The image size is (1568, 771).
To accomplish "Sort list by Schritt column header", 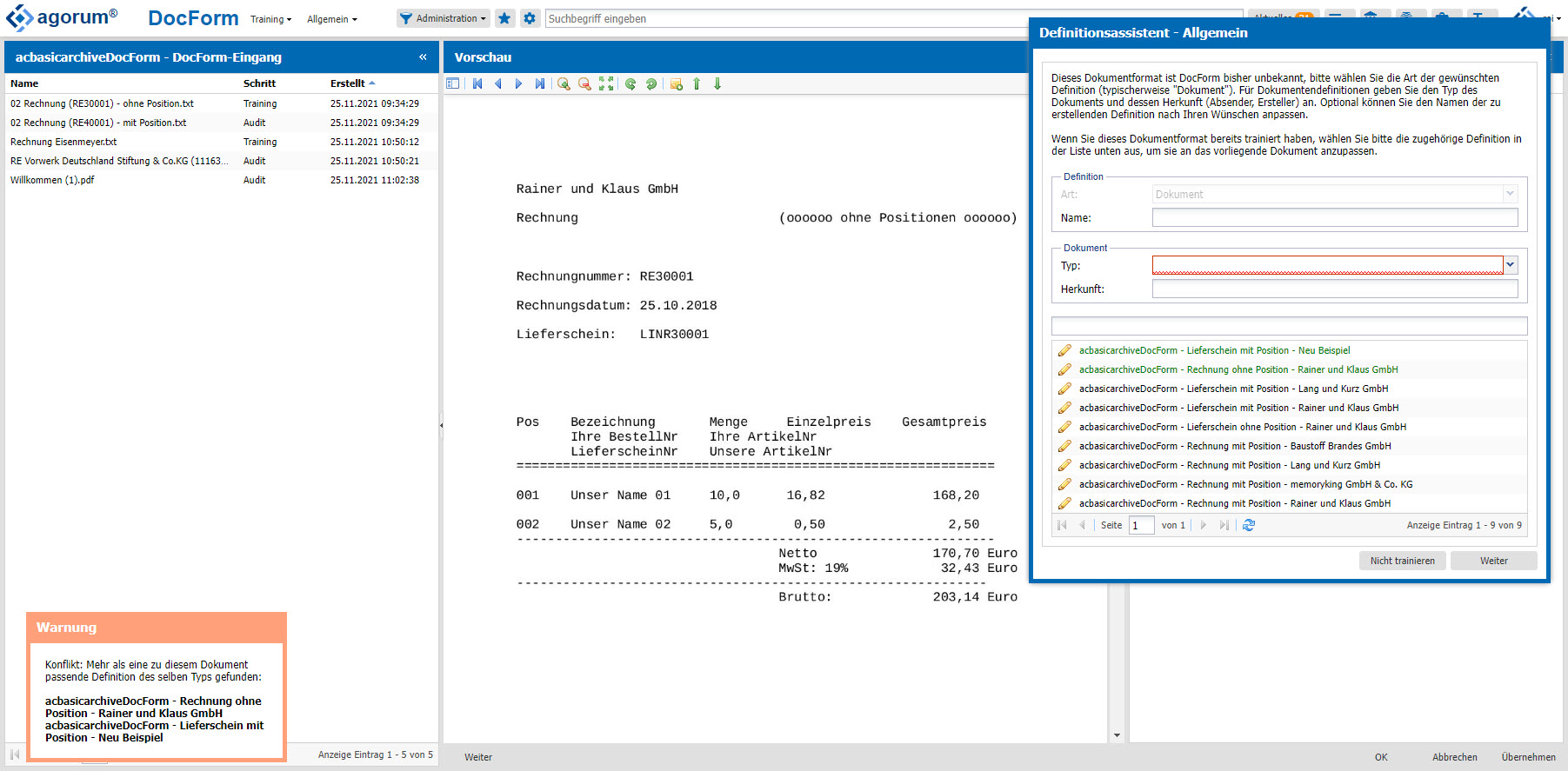I will click(x=259, y=83).
